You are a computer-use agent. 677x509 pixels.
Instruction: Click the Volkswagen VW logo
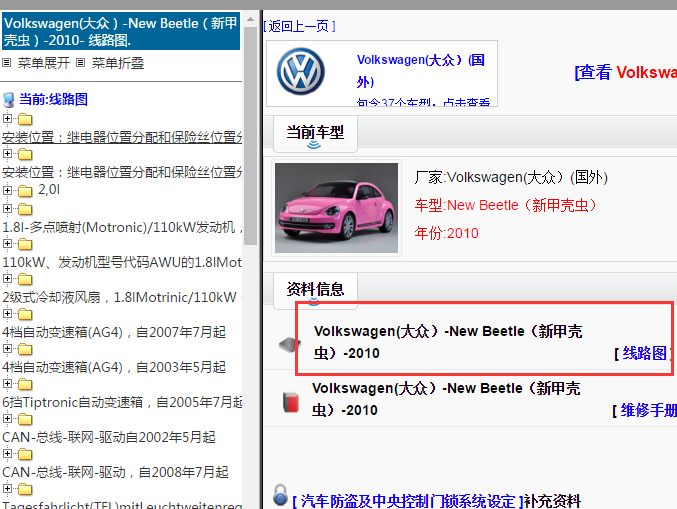301,71
